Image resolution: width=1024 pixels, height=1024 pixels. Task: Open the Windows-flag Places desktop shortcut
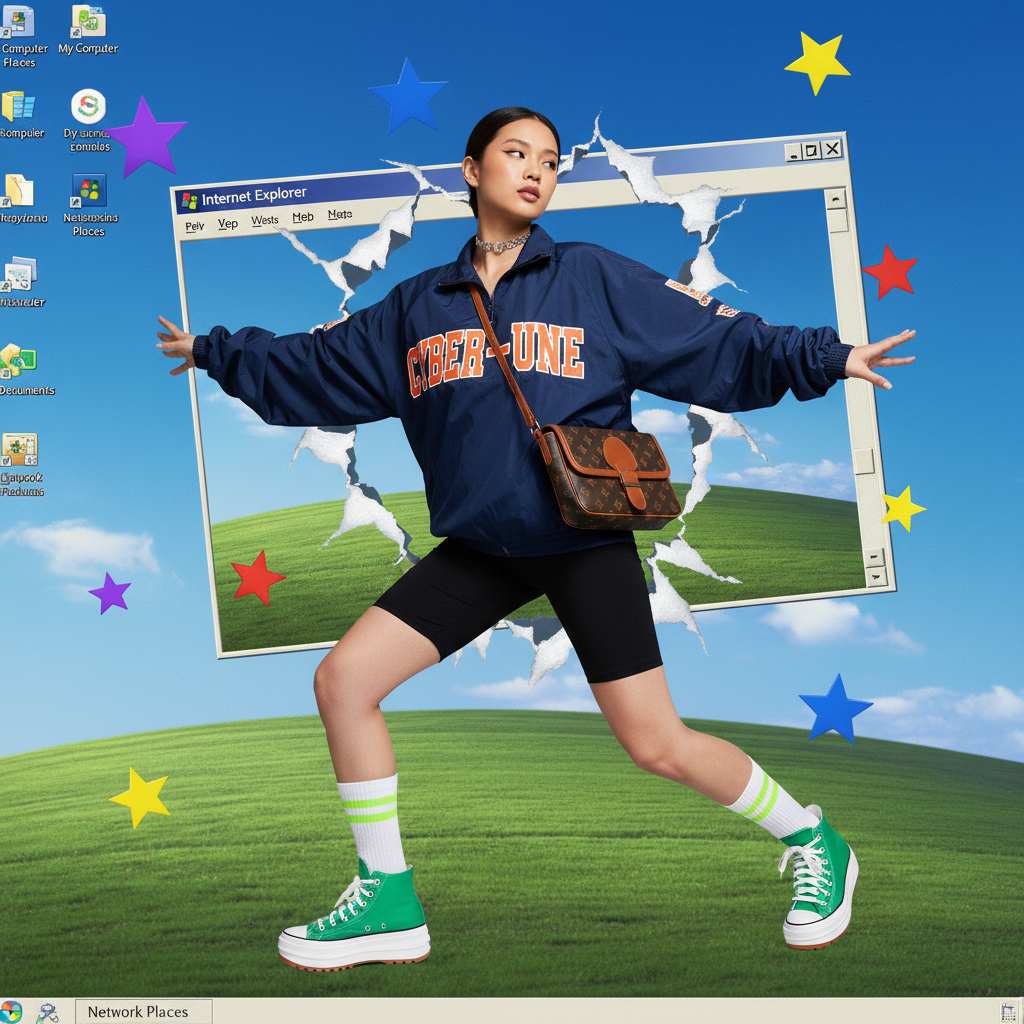89,190
